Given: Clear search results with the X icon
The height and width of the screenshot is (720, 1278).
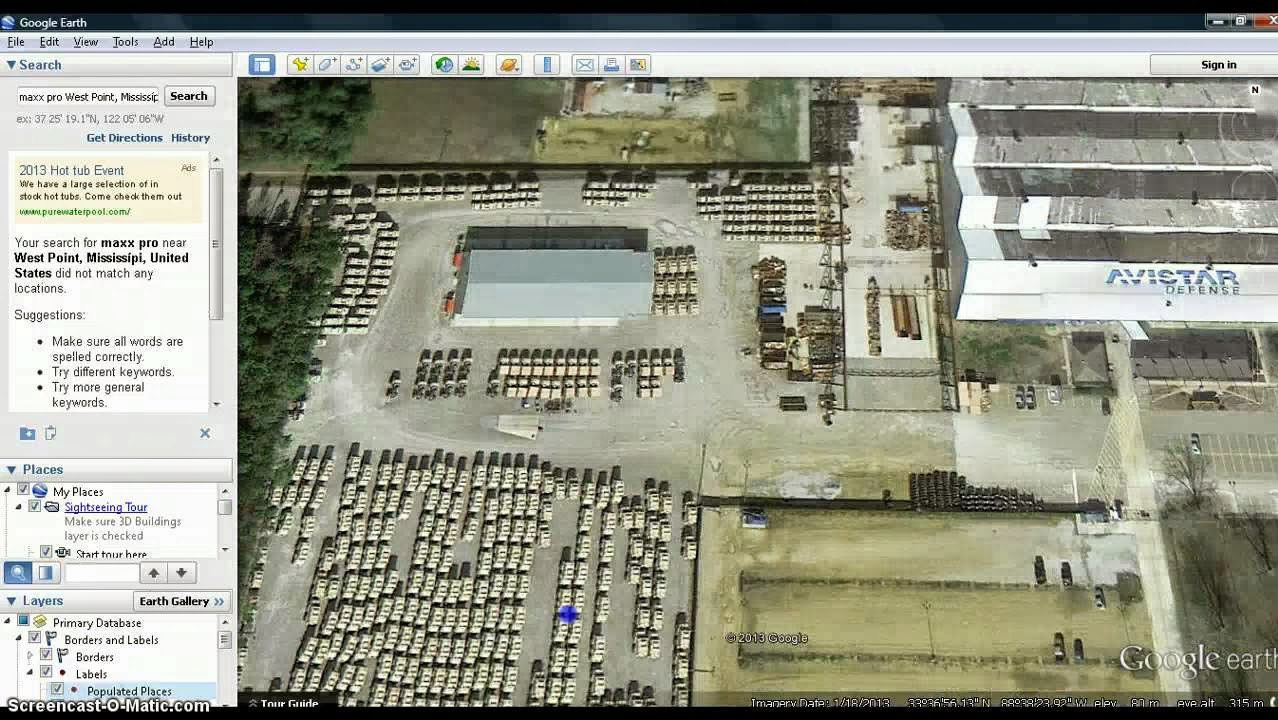Looking at the screenshot, I should click(205, 433).
